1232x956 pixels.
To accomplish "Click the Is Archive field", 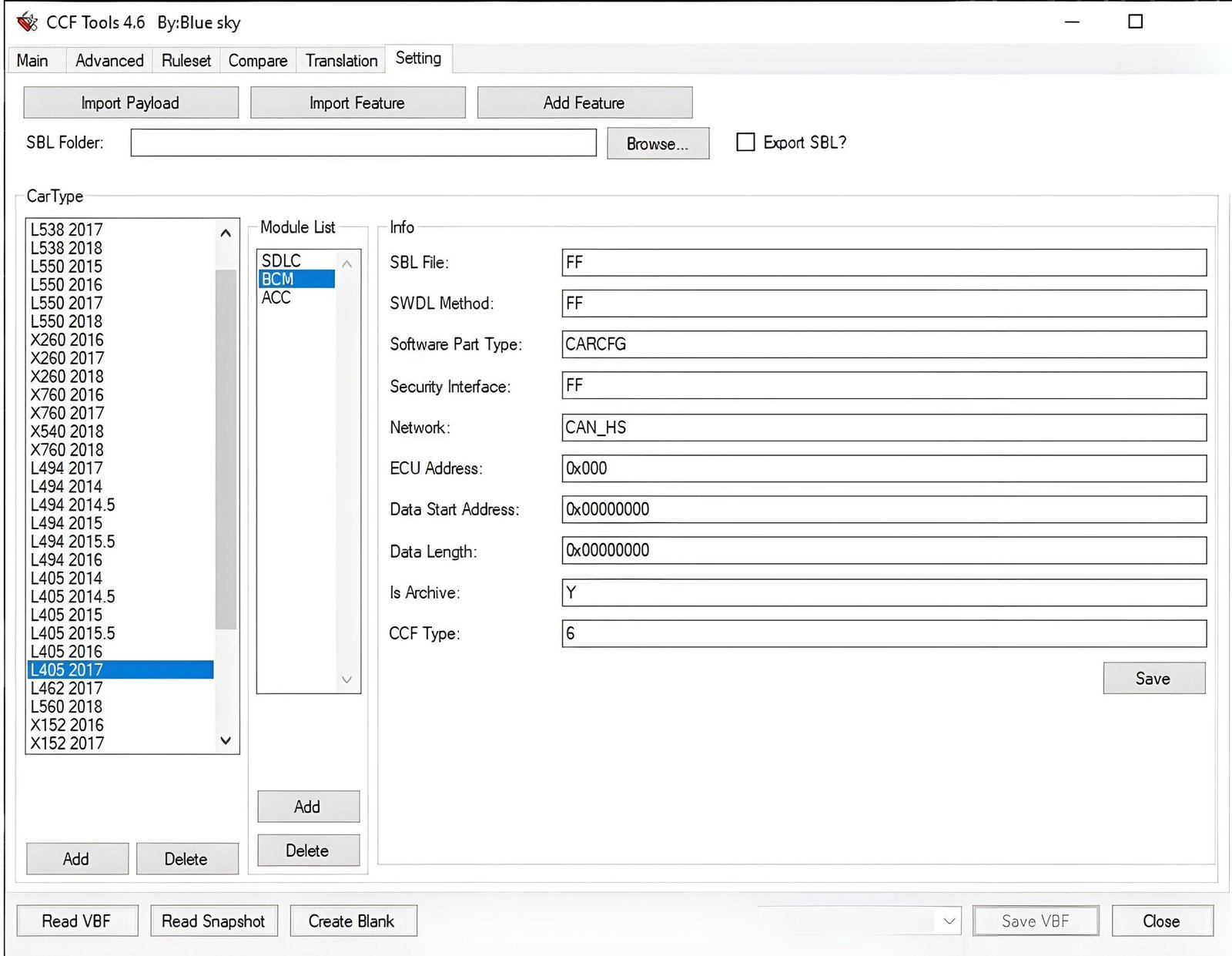I will [x=884, y=592].
